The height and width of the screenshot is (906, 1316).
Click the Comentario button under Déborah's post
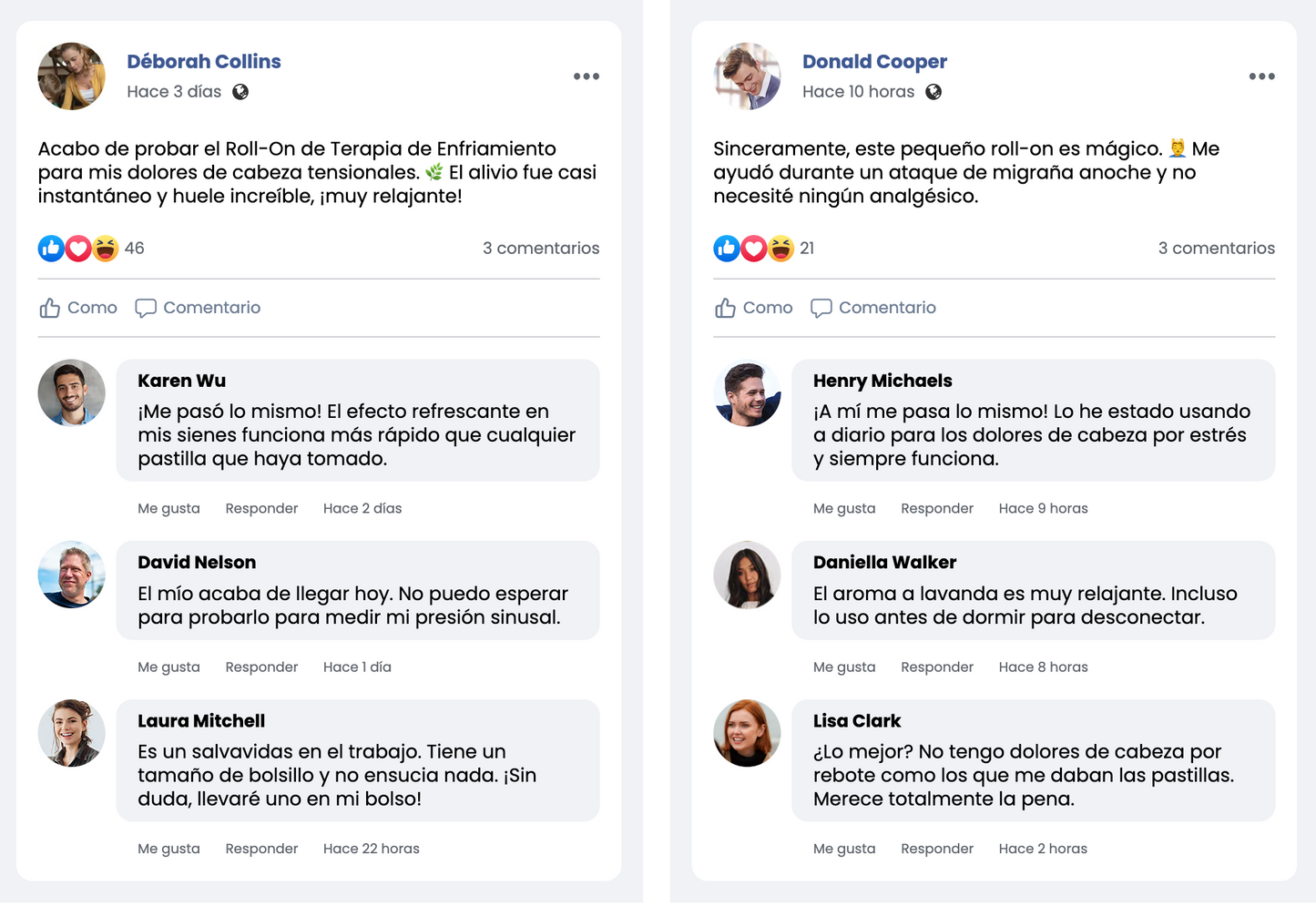[198, 308]
